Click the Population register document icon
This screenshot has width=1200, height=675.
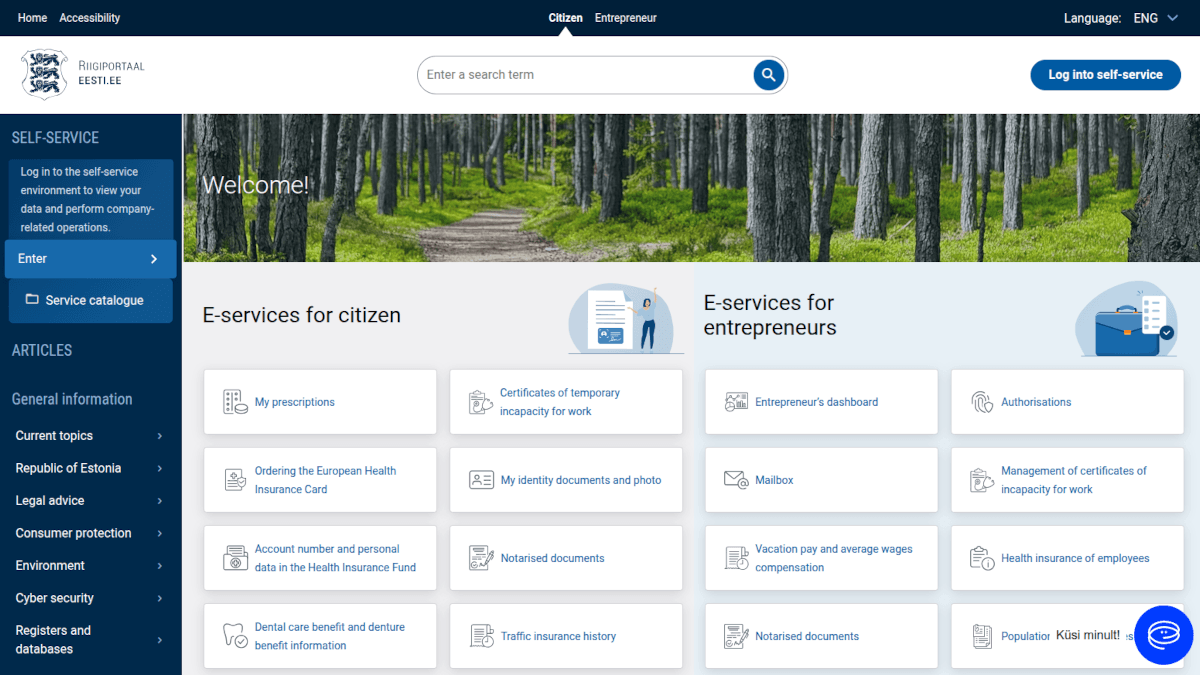(x=982, y=636)
